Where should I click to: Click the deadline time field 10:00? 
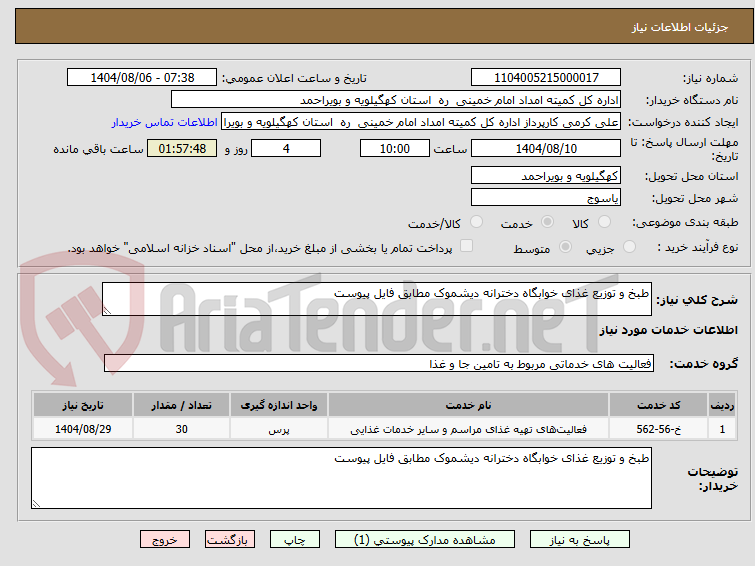(395, 148)
